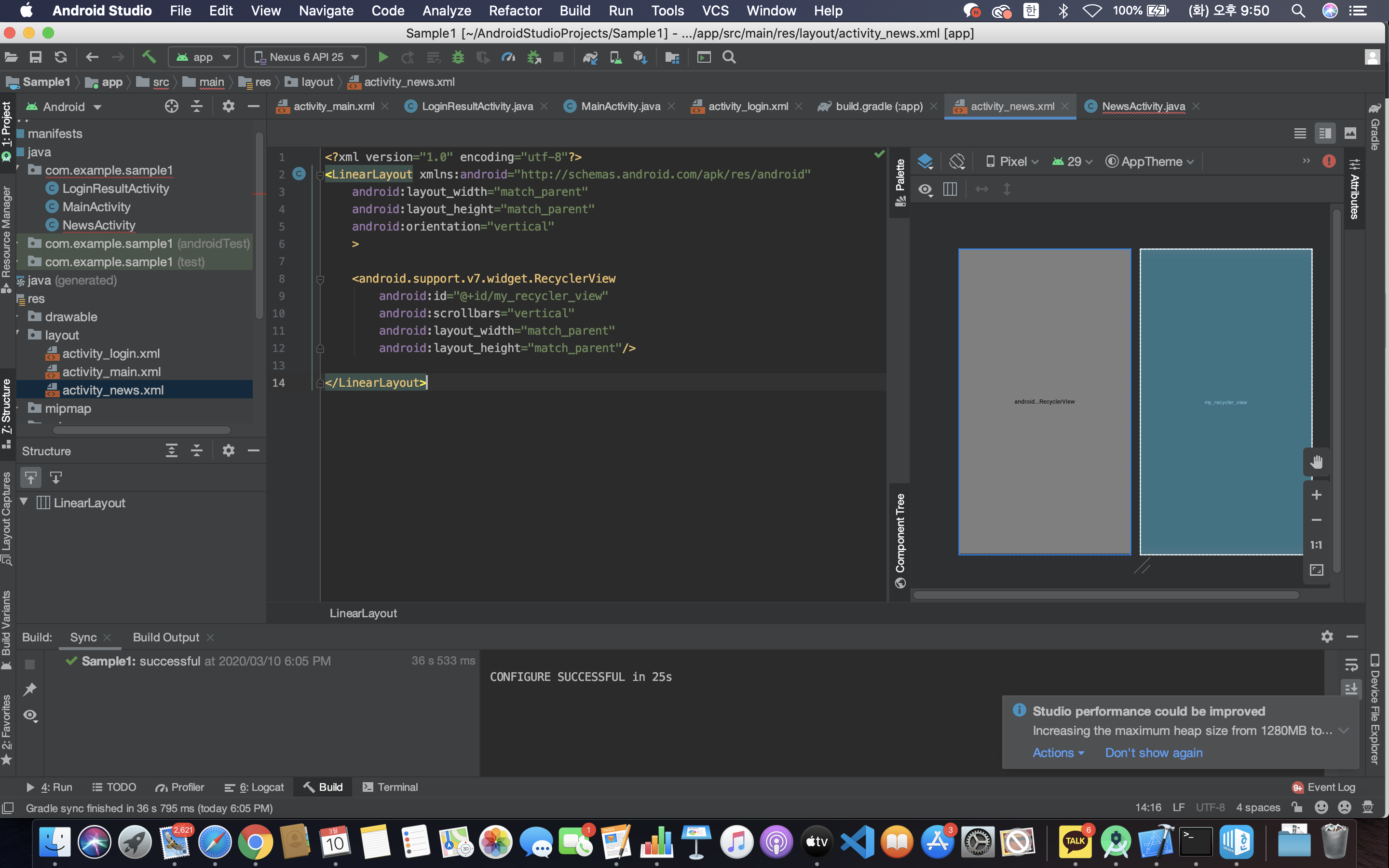Open the Refactor menu
1389x868 pixels.
coord(515,11)
